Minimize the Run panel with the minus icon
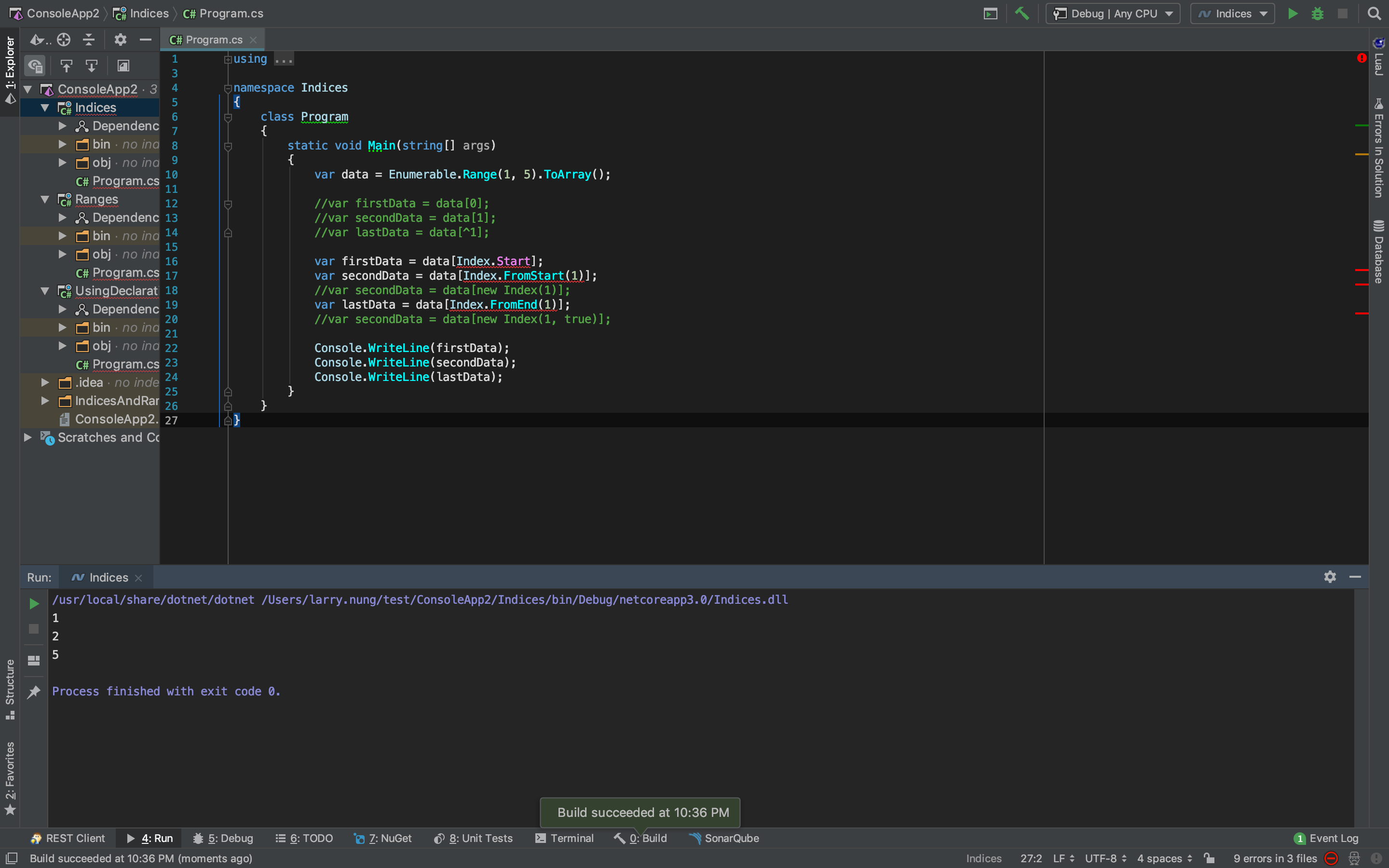 [1355, 577]
